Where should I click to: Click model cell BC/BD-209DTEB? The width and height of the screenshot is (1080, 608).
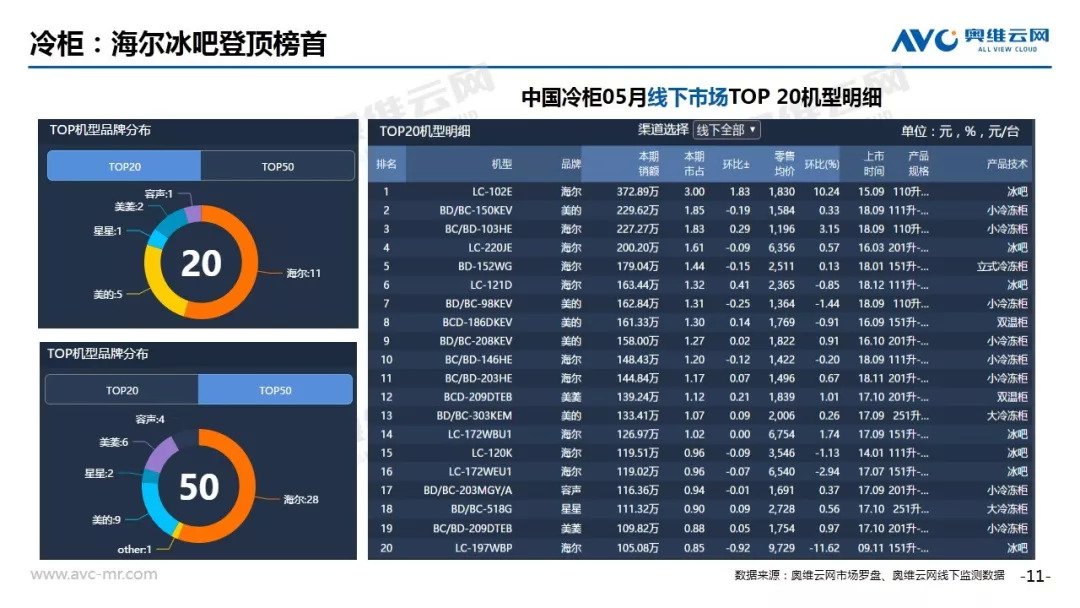point(473,528)
